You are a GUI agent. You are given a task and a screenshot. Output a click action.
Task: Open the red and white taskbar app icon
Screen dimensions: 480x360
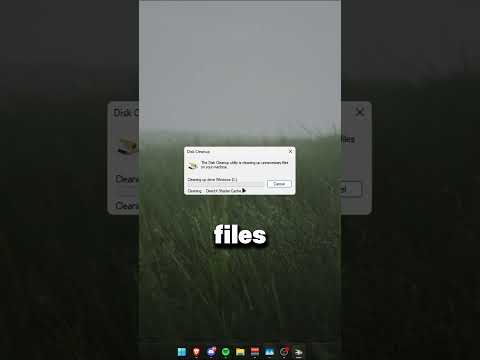click(x=255, y=352)
